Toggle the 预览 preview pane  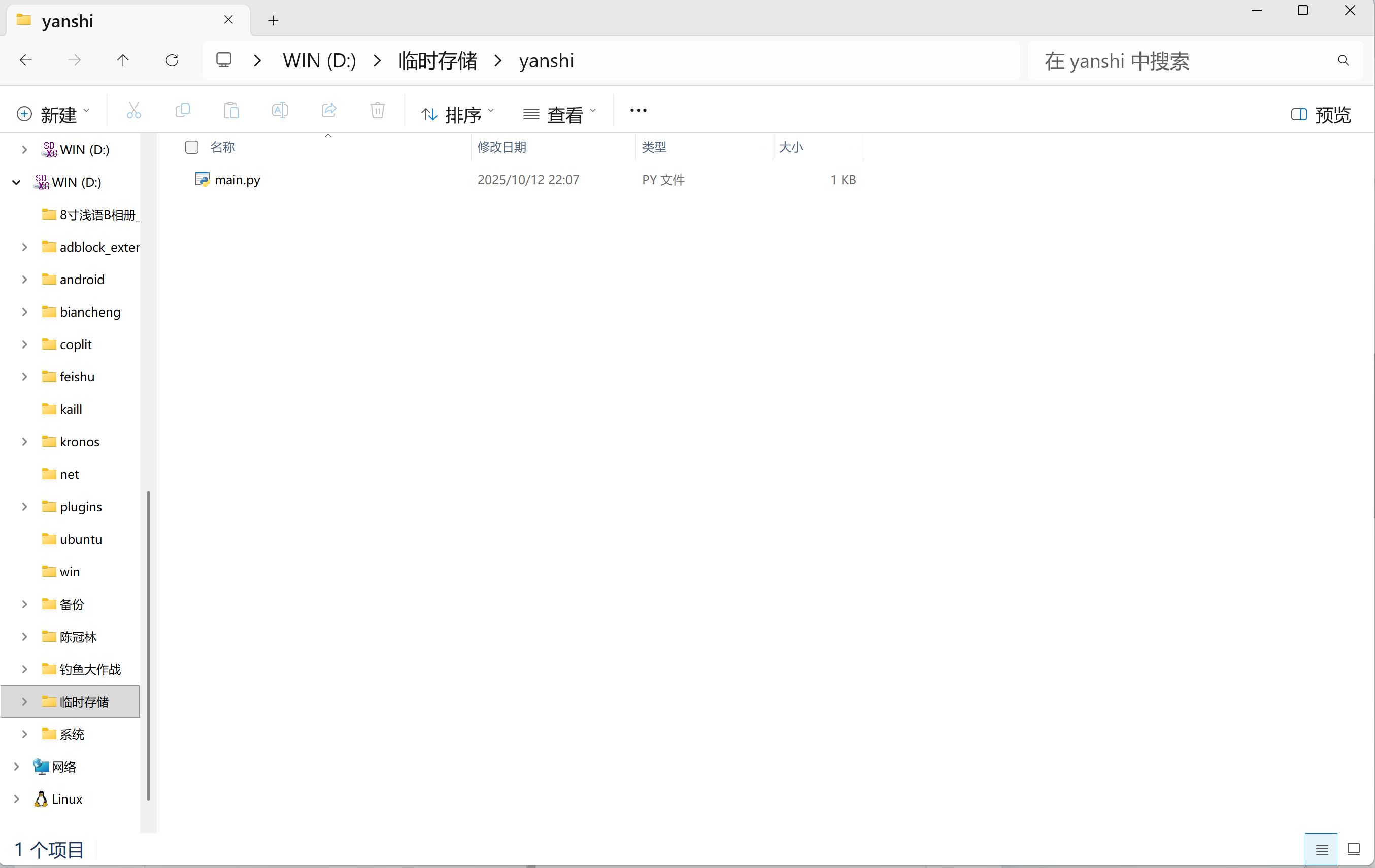click(1321, 114)
